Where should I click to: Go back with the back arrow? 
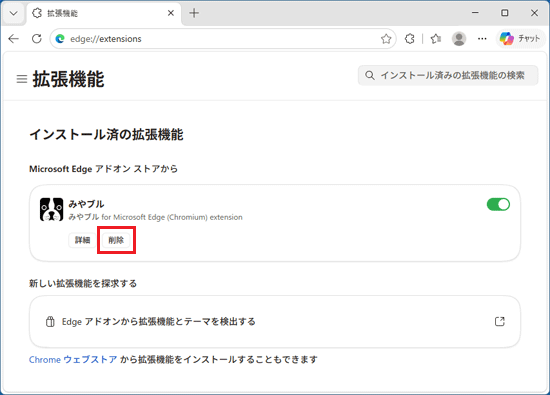pyautogui.click(x=14, y=39)
